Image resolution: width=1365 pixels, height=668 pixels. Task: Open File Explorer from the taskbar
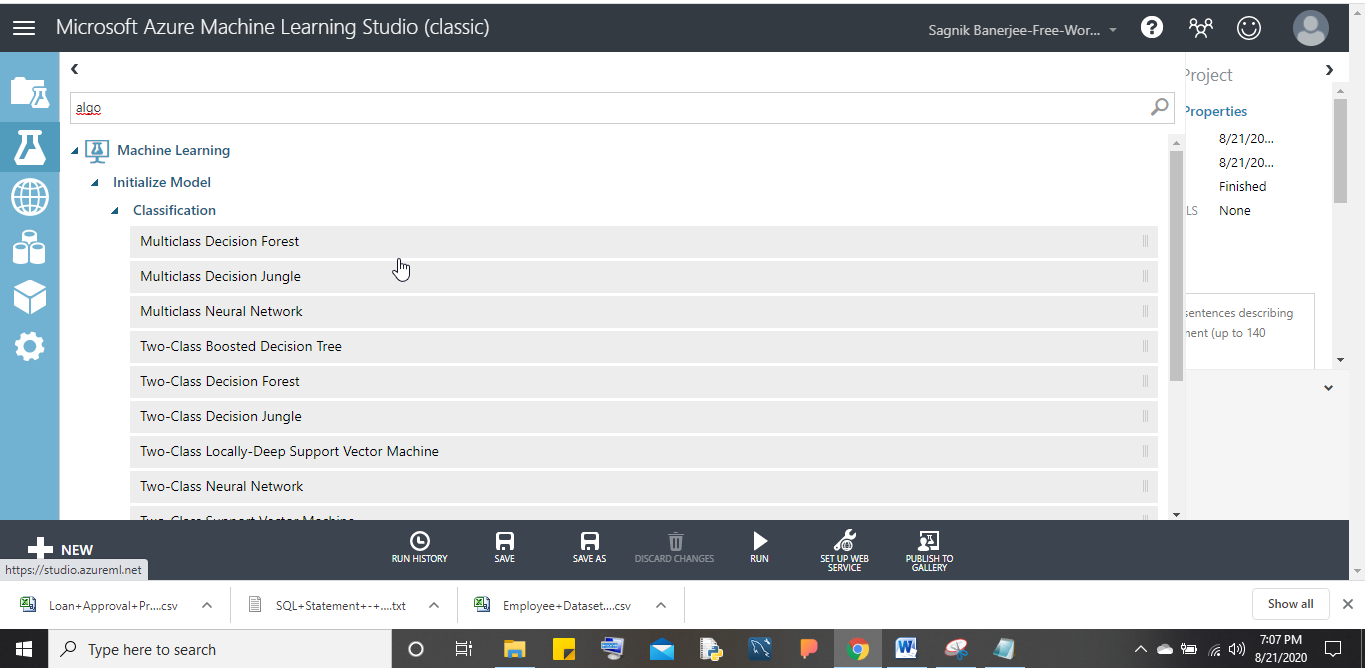[514, 649]
